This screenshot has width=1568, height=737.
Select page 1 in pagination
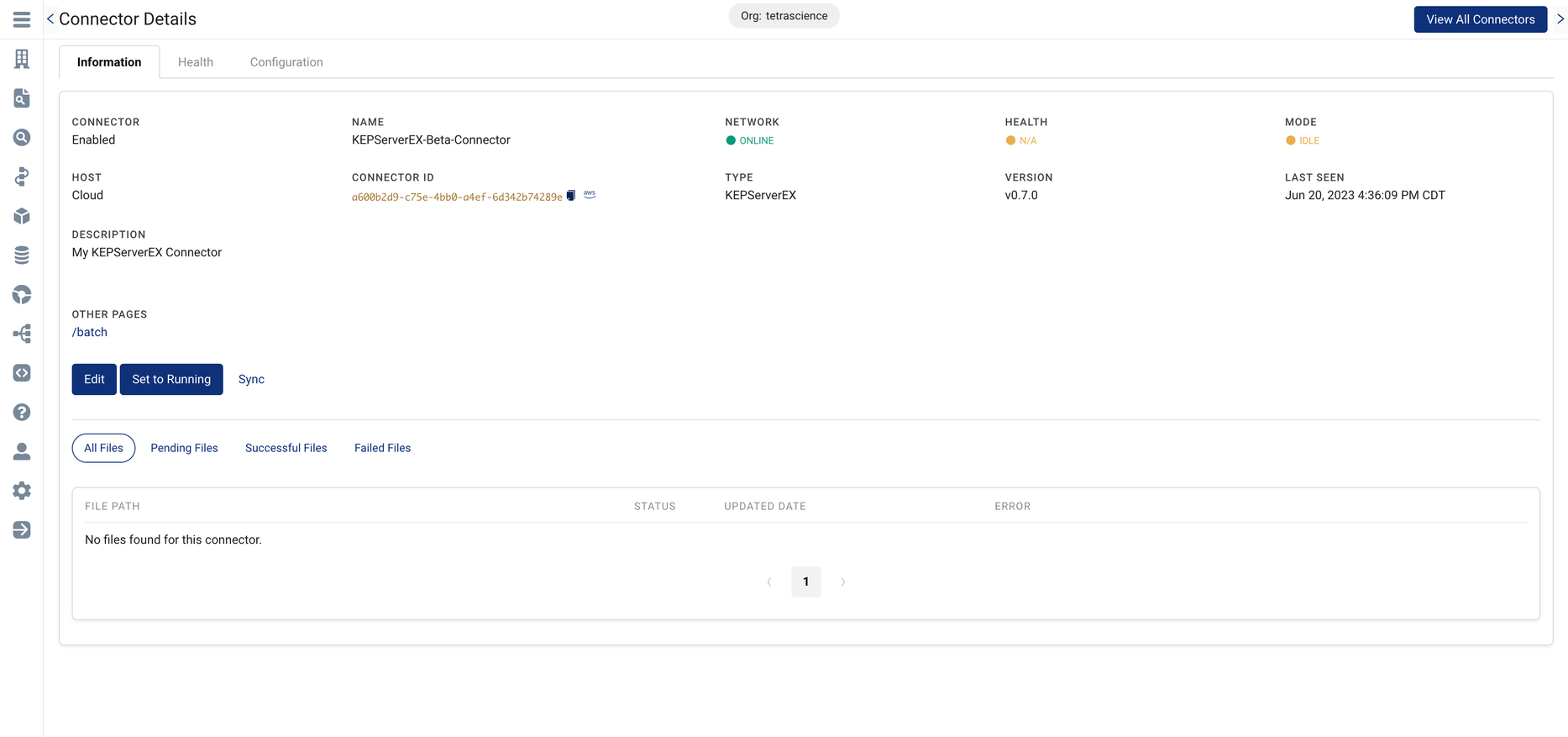pos(805,582)
